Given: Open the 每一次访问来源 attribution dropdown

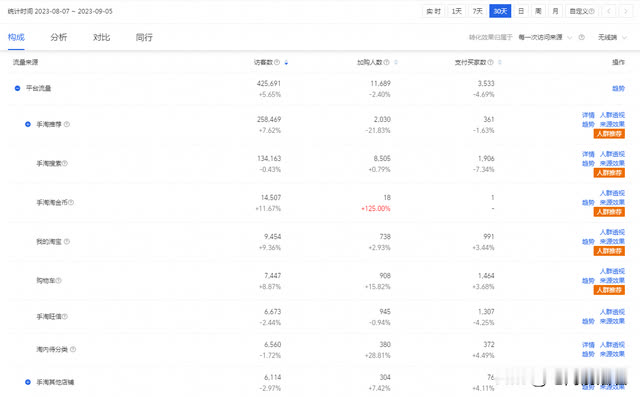Looking at the screenshot, I should tap(545, 37).
